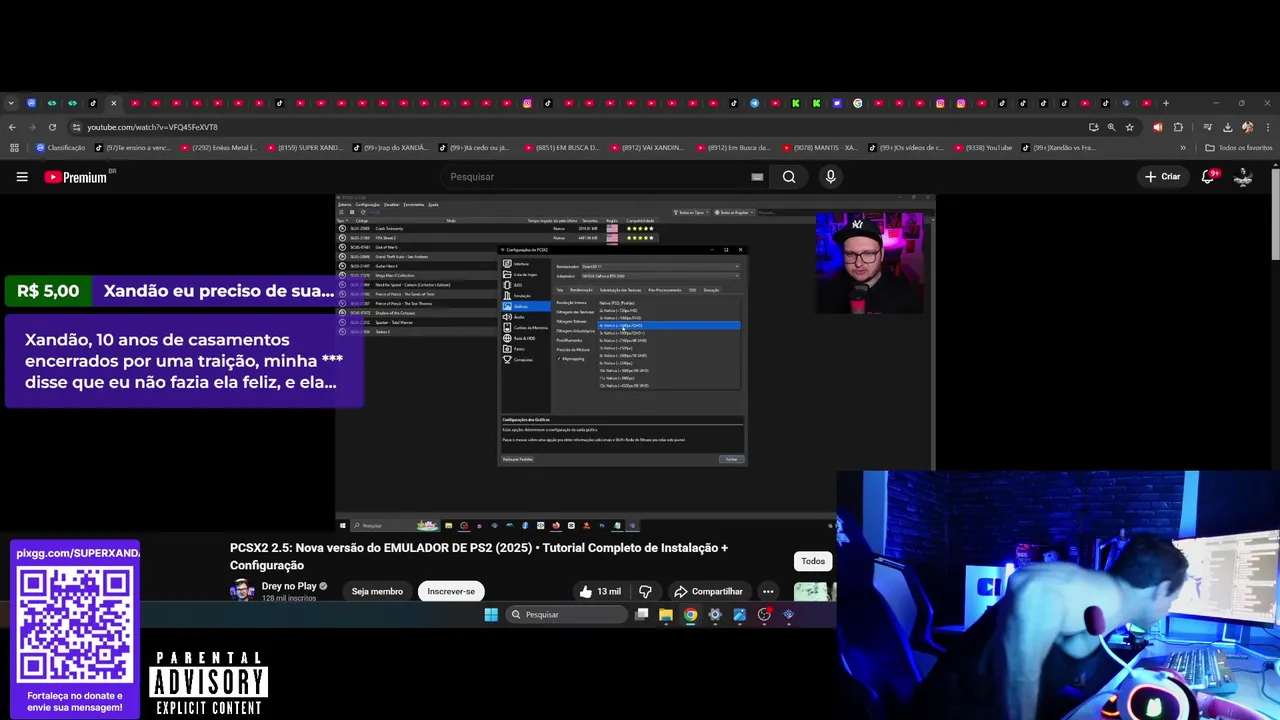Screen dimensions: 1280x720
Task: Click the Windows taskbar Pesquisar box
Action: tap(565, 614)
